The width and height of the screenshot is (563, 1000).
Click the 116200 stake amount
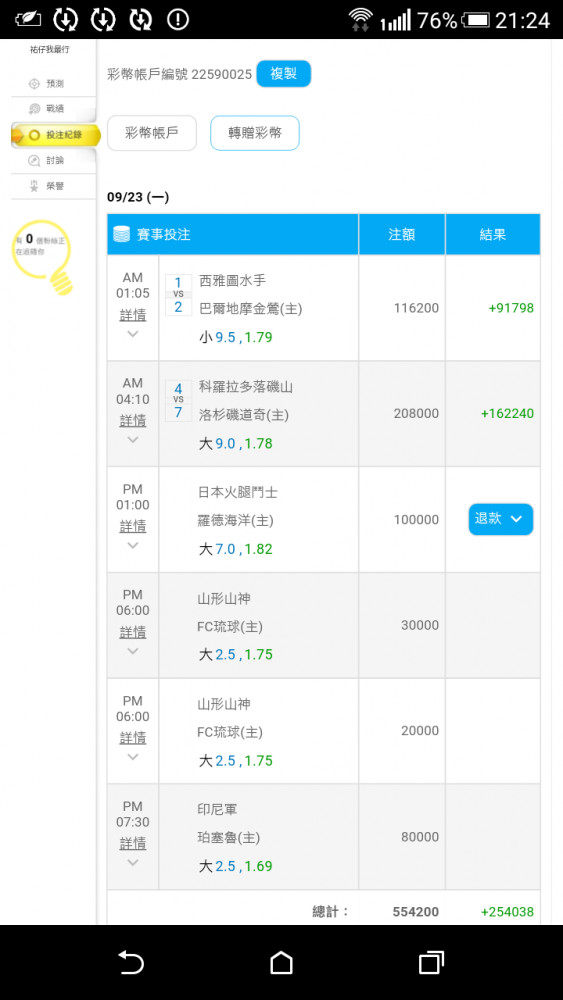click(416, 308)
